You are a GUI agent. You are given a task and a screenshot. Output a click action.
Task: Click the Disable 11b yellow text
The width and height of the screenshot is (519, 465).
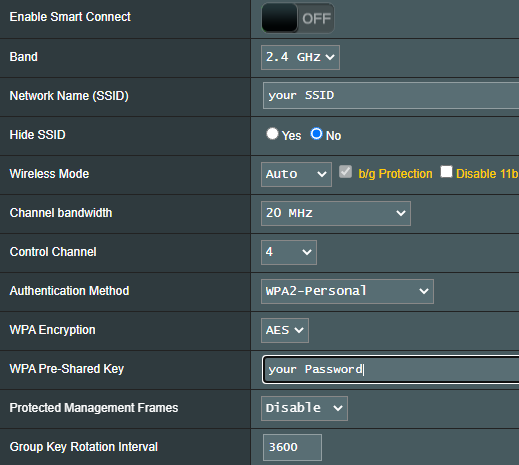(x=487, y=174)
